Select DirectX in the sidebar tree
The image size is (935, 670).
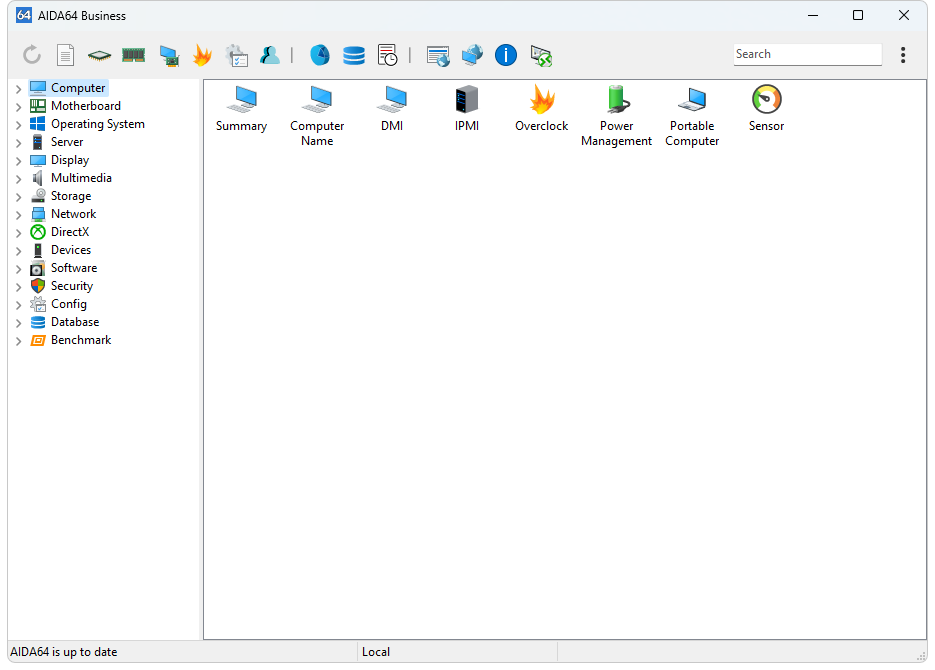click(x=70, y=232)
